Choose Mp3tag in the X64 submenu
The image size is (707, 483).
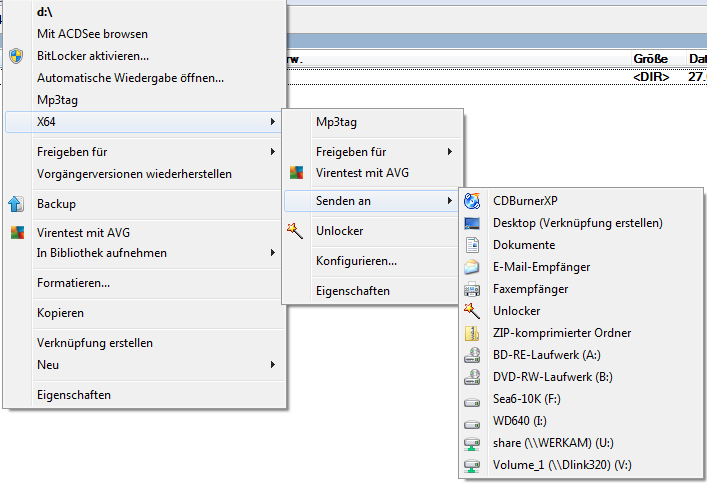[336, 122]
